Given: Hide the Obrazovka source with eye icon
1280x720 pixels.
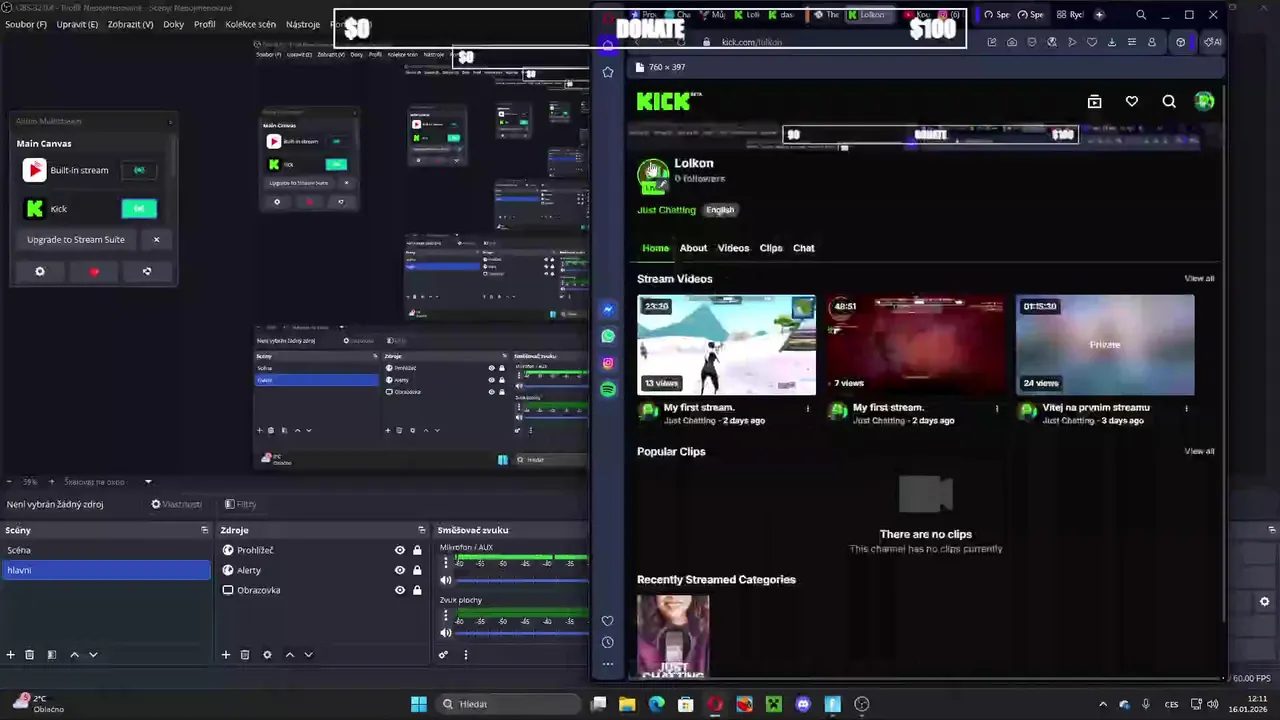Looking at the screenshot, I should tap(400, 590).
